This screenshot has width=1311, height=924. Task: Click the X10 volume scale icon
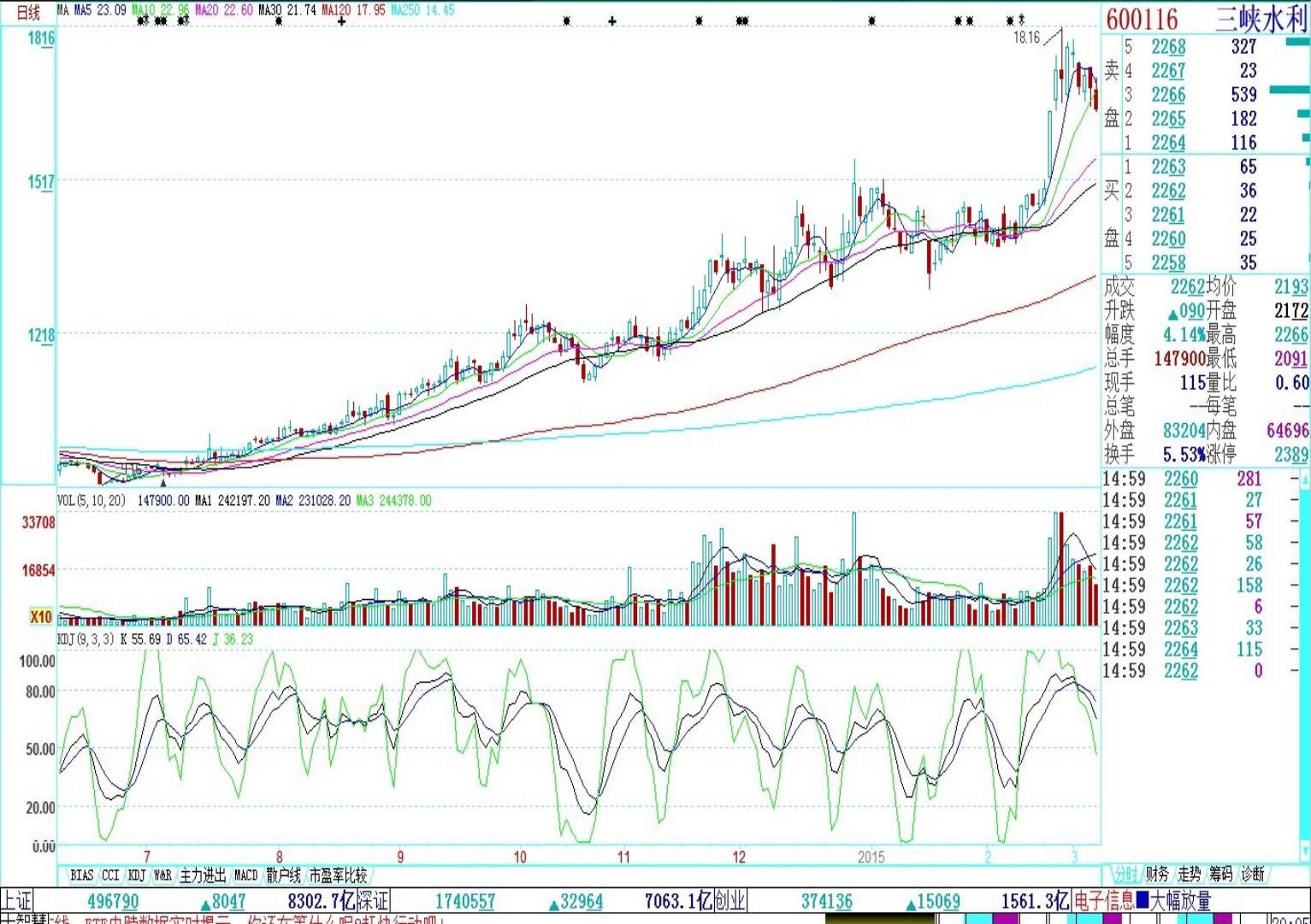coord(40,616)
